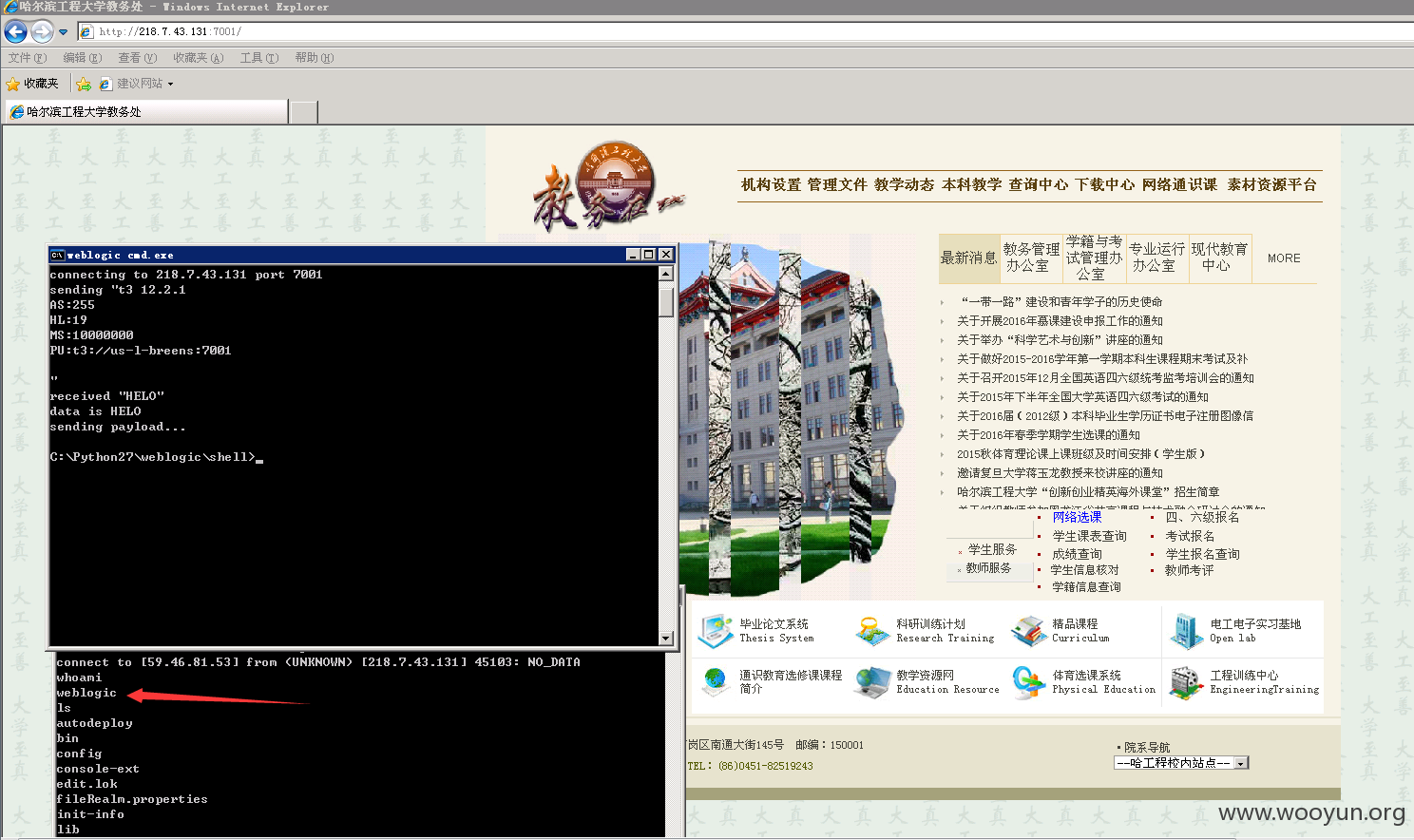This screenshot has height=840, width=1414.
Task: Click the 网络选课 link
Action: [x=1077, y=517]
